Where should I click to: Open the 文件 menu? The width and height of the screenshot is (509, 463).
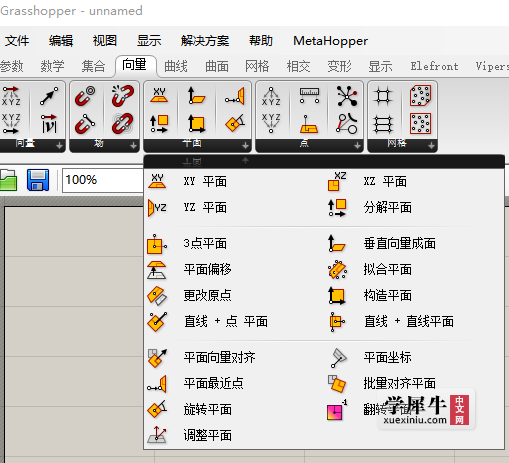tap(17, 41)
